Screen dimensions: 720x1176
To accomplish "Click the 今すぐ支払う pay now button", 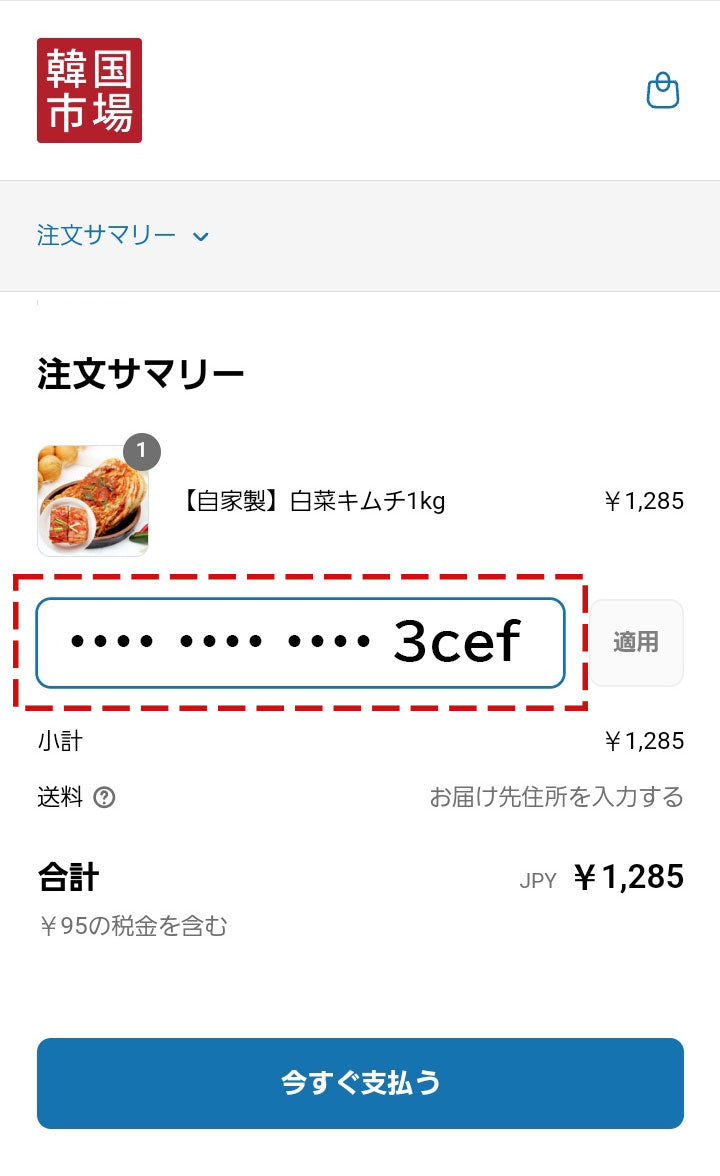I will (360, 1083).
